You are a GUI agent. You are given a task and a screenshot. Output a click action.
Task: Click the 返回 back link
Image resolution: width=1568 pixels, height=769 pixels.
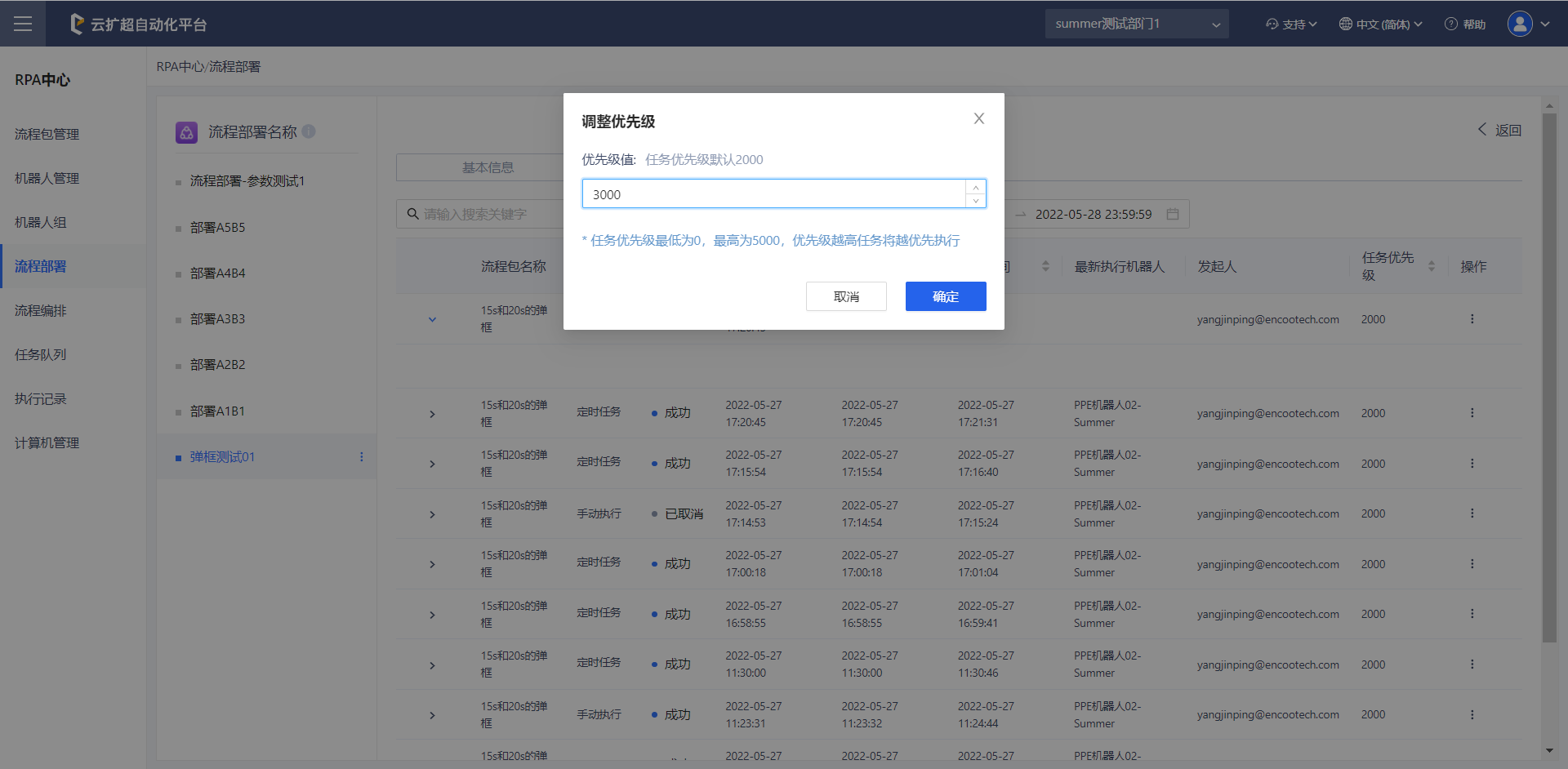[1499, 130]
